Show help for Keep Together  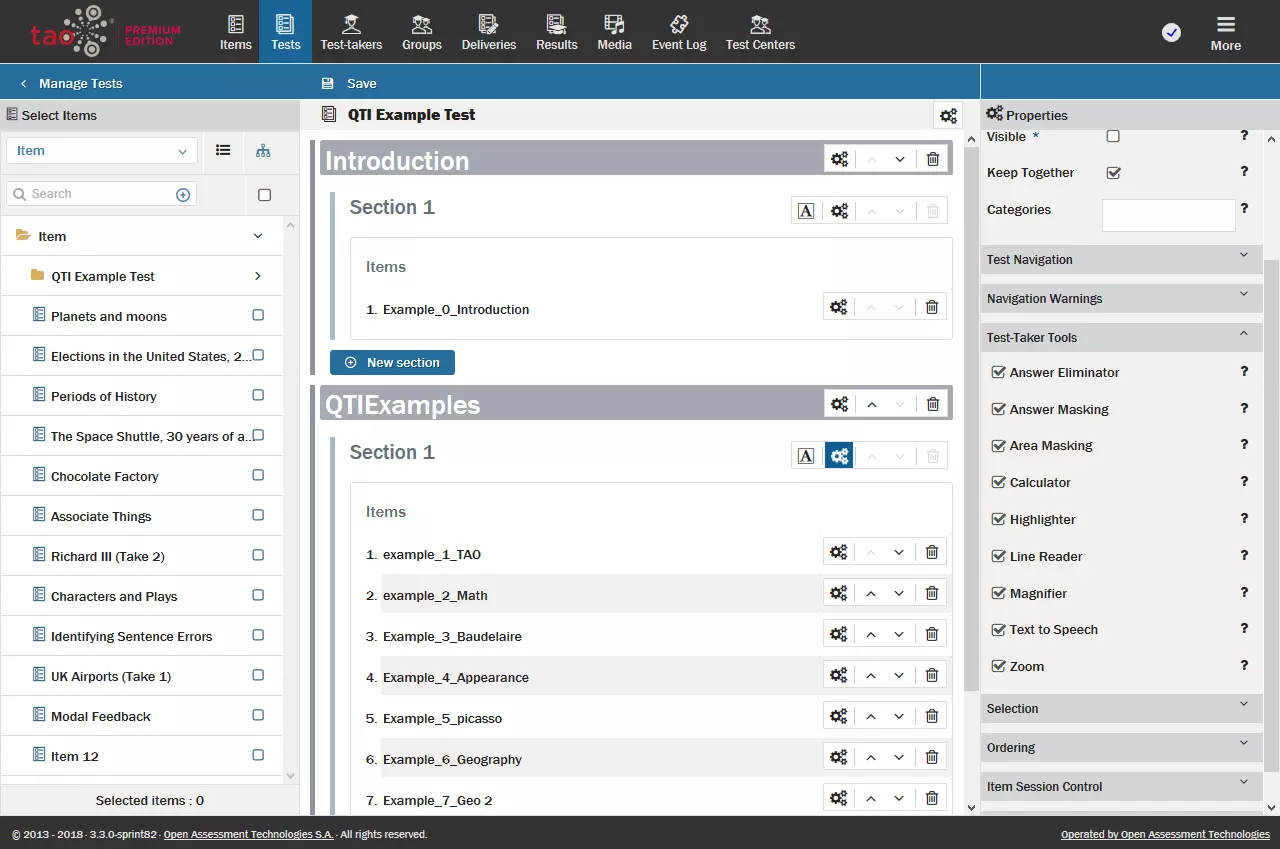[1244, 171]
